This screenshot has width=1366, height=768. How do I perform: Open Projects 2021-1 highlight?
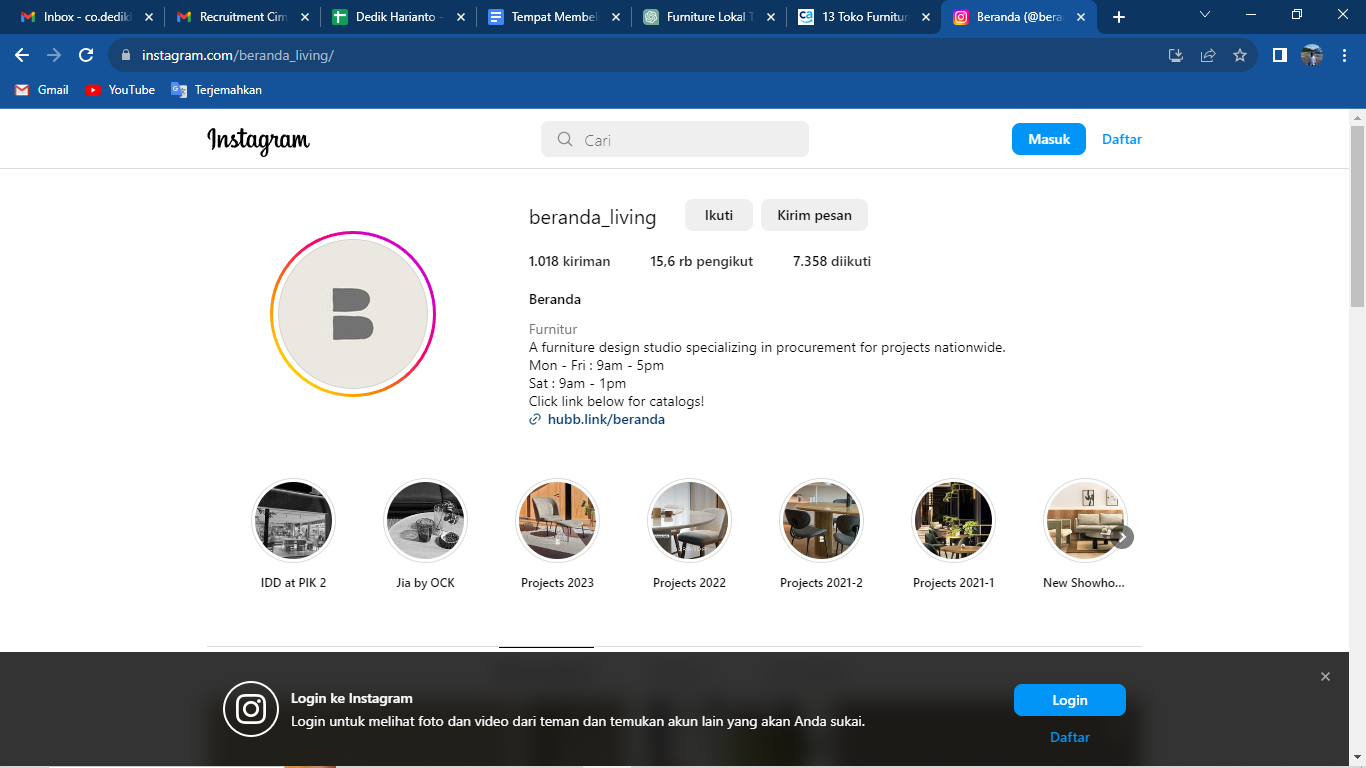953,521
